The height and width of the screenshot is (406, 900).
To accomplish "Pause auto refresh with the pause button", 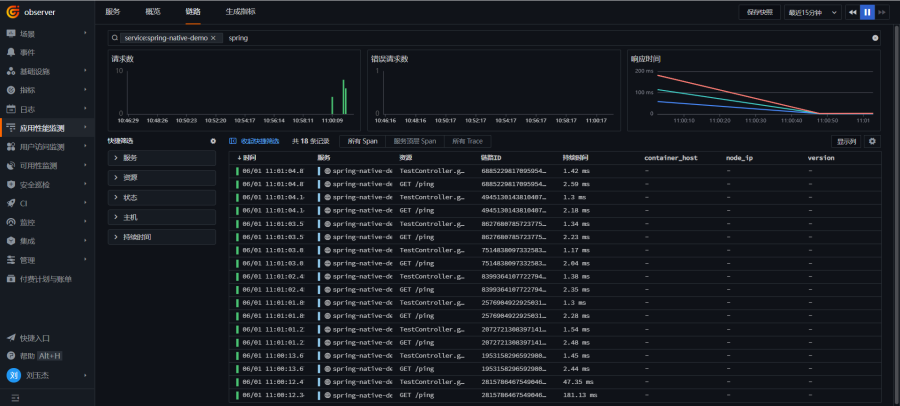I will point(867,12).
